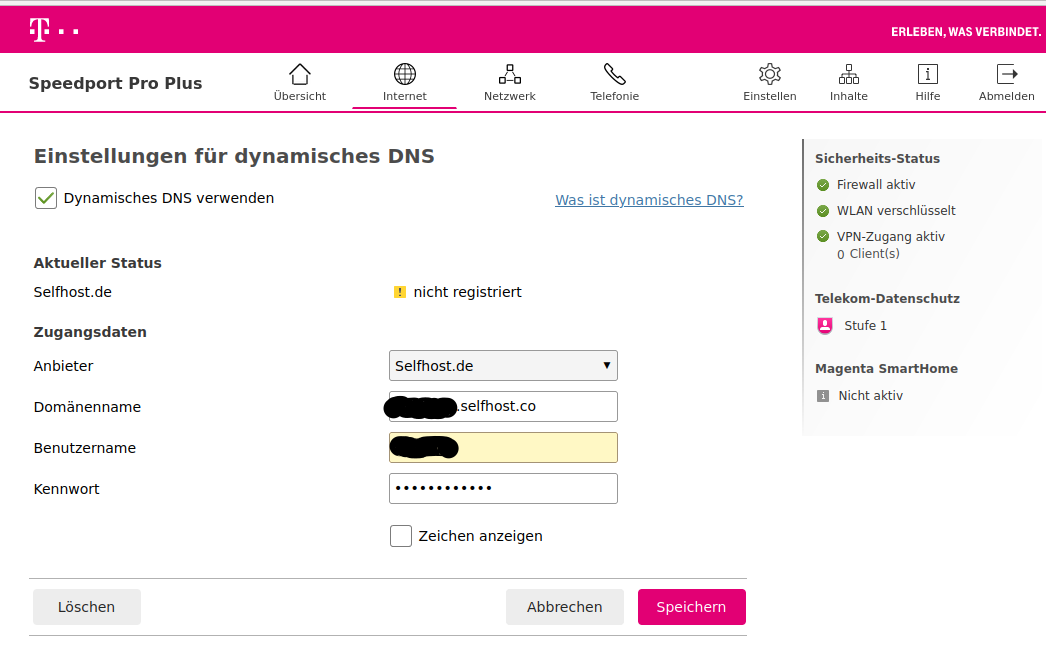
Task: Click green check icon next to Firewall aktiv
Action: (823, 185)
